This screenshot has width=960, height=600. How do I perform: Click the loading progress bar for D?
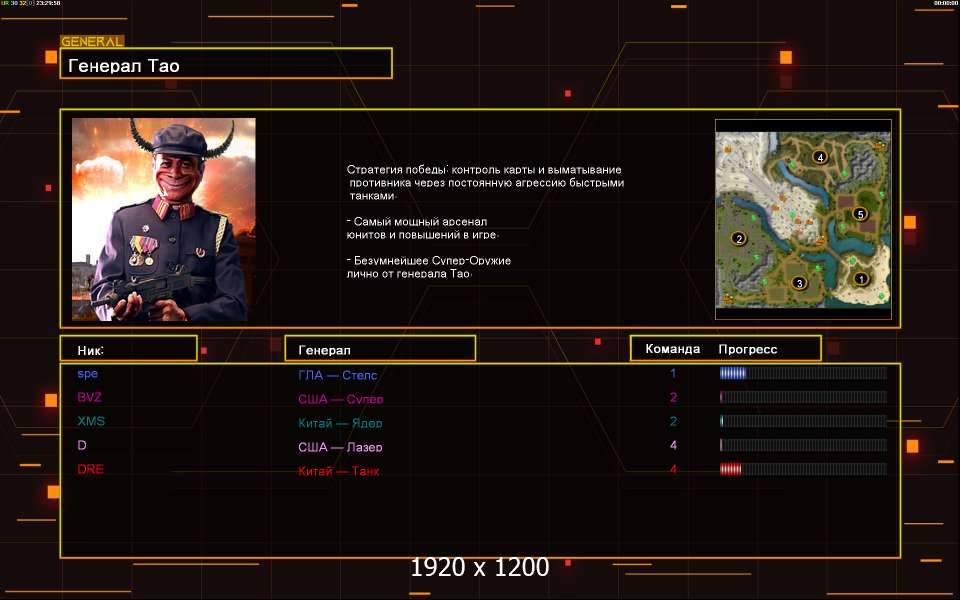pos(803,445)
